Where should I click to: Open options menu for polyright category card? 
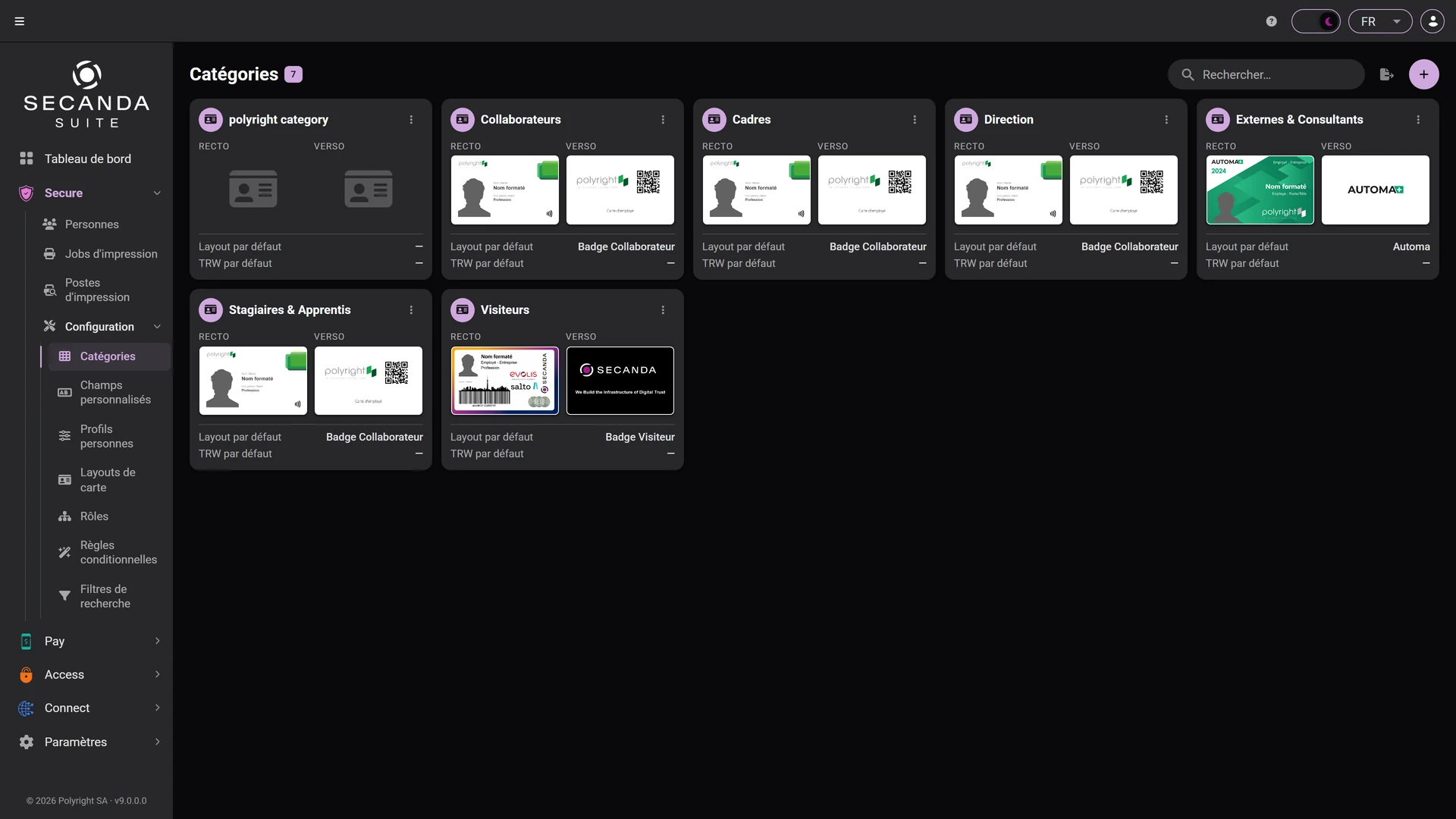[x=411, y=120]
